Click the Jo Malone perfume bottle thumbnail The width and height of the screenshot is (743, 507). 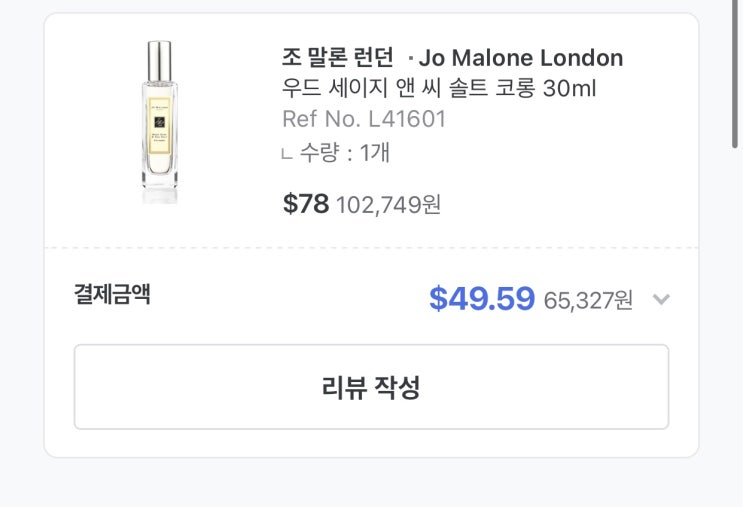pyautogui.click(x=160, y=125)
